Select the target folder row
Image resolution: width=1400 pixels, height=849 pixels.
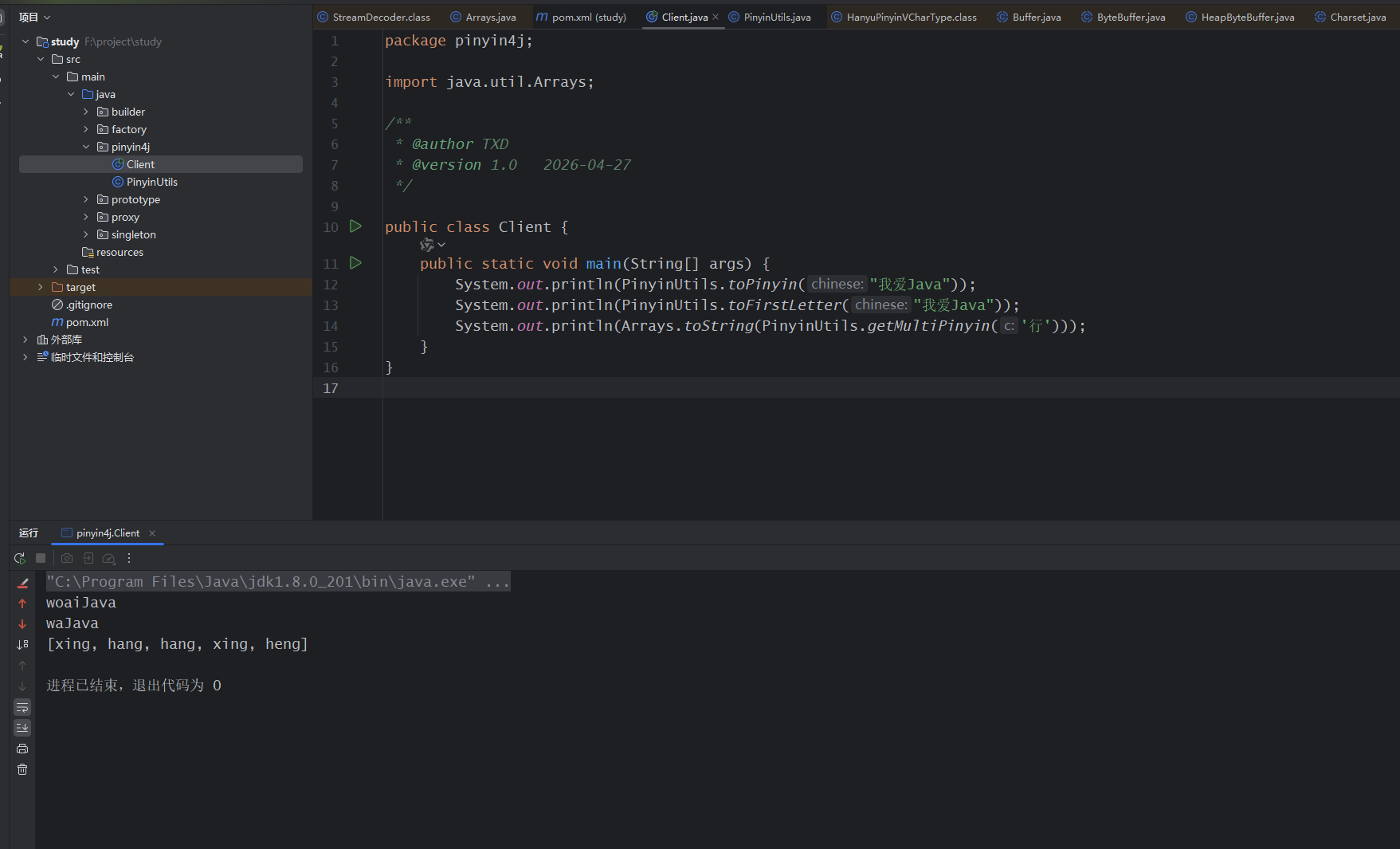coord(161,287)
